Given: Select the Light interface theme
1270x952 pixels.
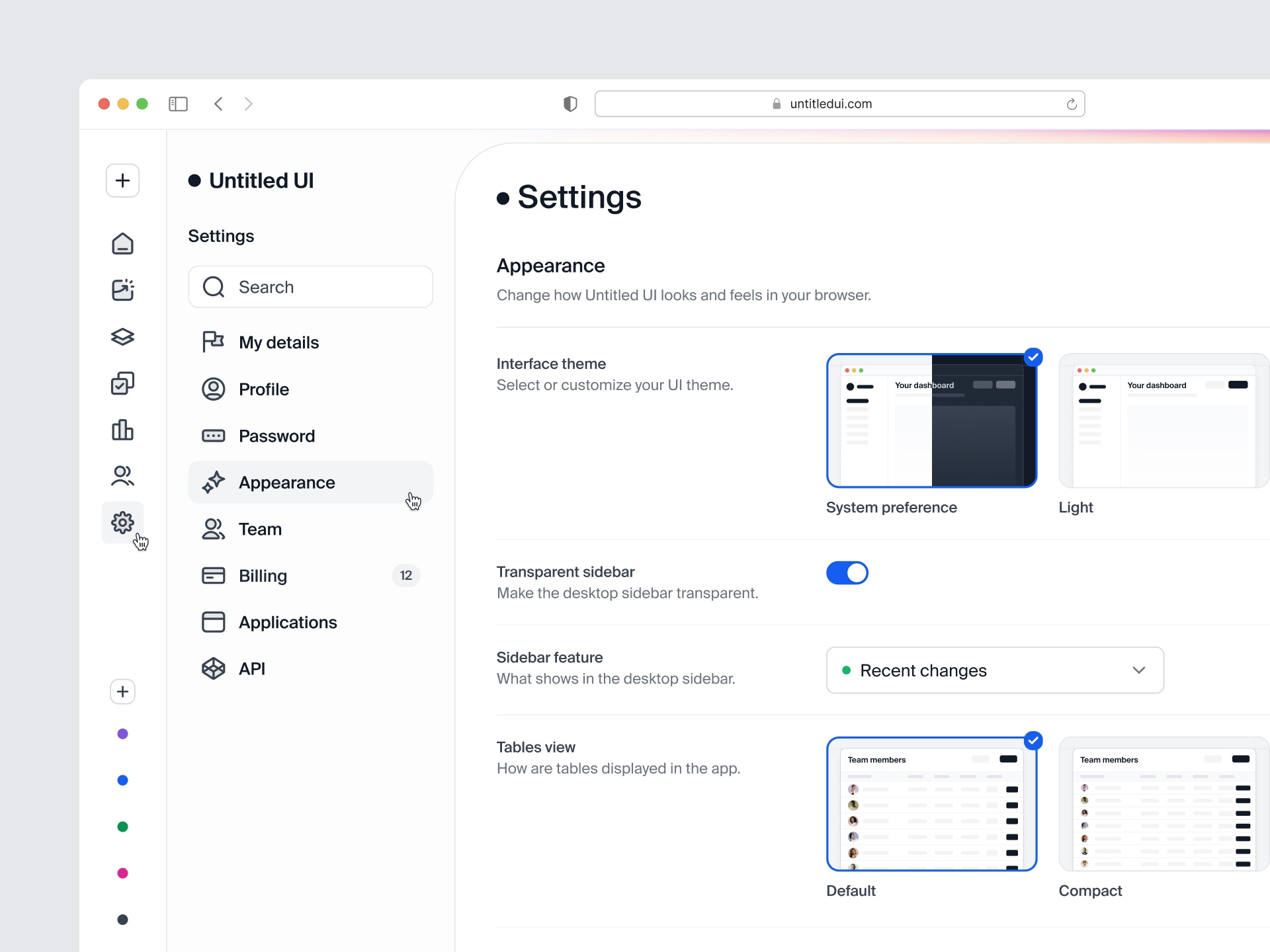Looking at the screenshot, I should click(x=1162, y=421).
